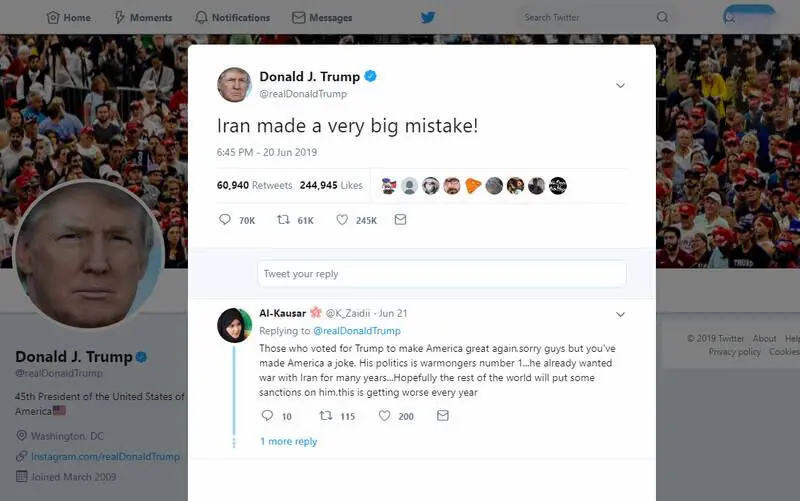Go to Messages in top navigation
The width and height of the screenshot is (800, 501).
pos(322,17)
